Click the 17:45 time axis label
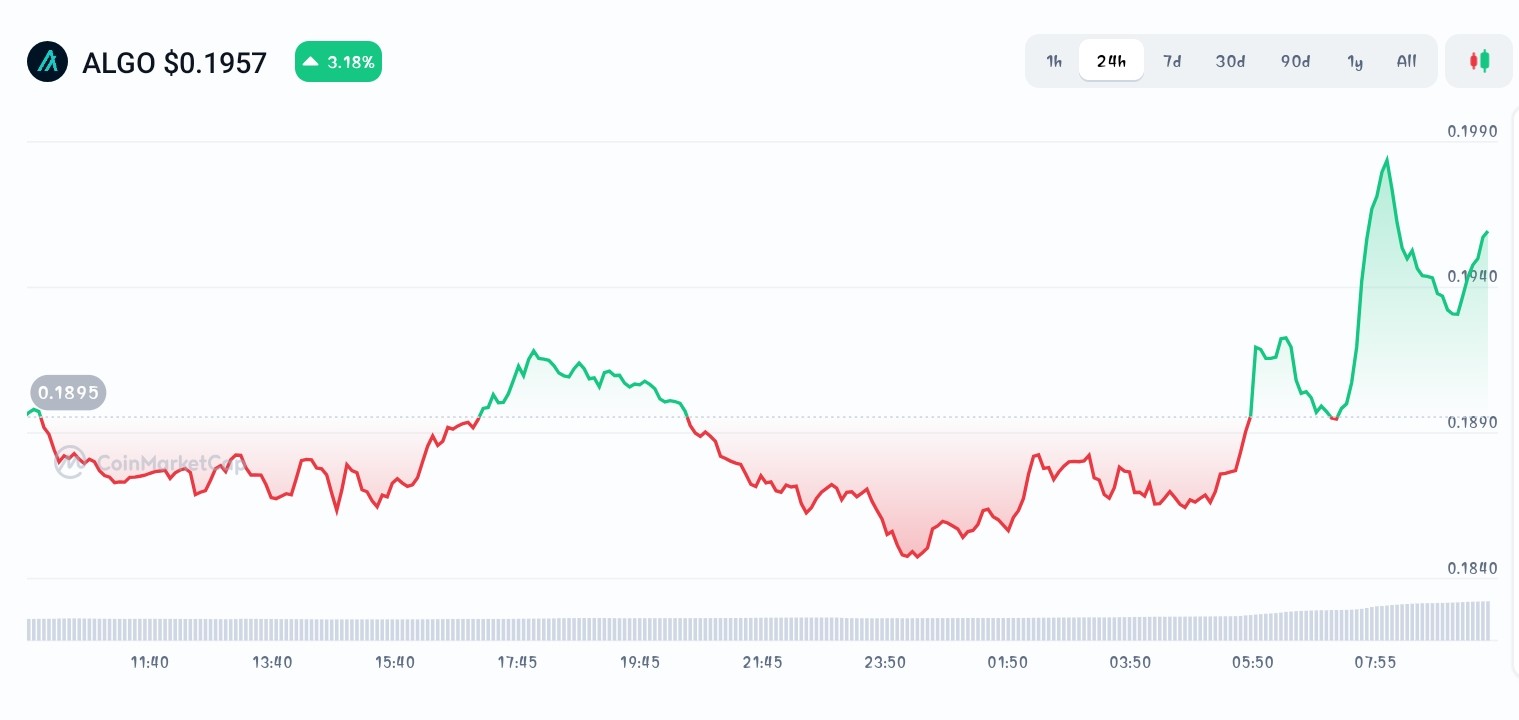Image resolution: width=1519 pixels, height=720 pixels. click(x=517, y=662)
